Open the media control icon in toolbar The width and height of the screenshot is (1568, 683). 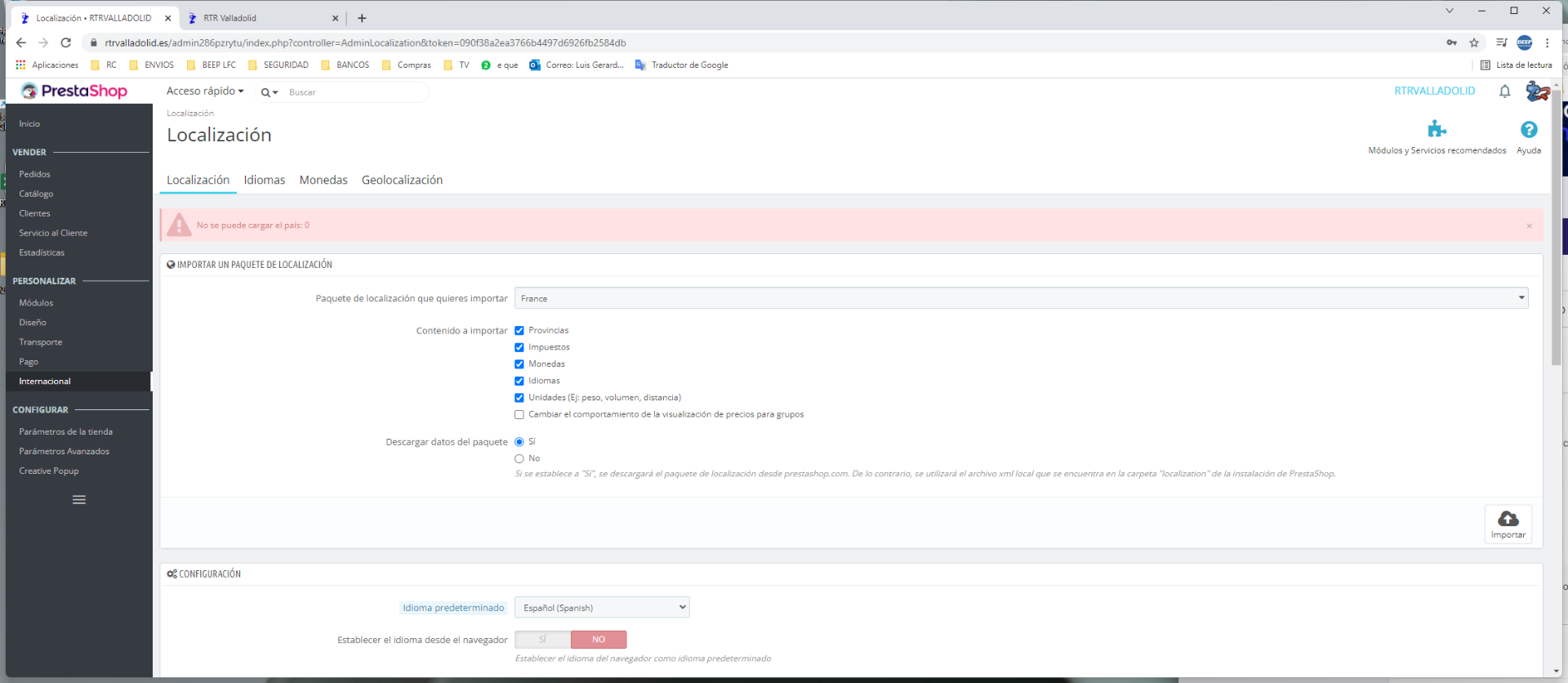[1501, 42]
